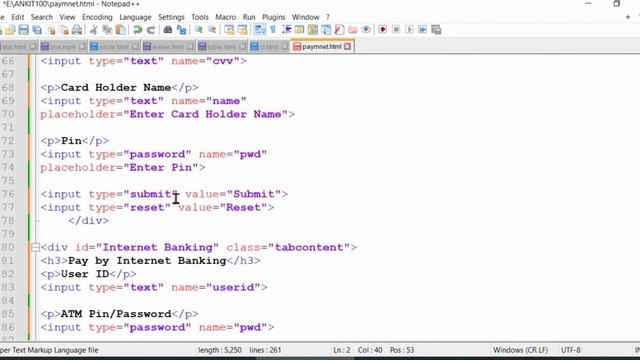Click the Close All toolbar icon
This screenshot has width=640, height=360.
pyautogui.click(x=64, y=30)
